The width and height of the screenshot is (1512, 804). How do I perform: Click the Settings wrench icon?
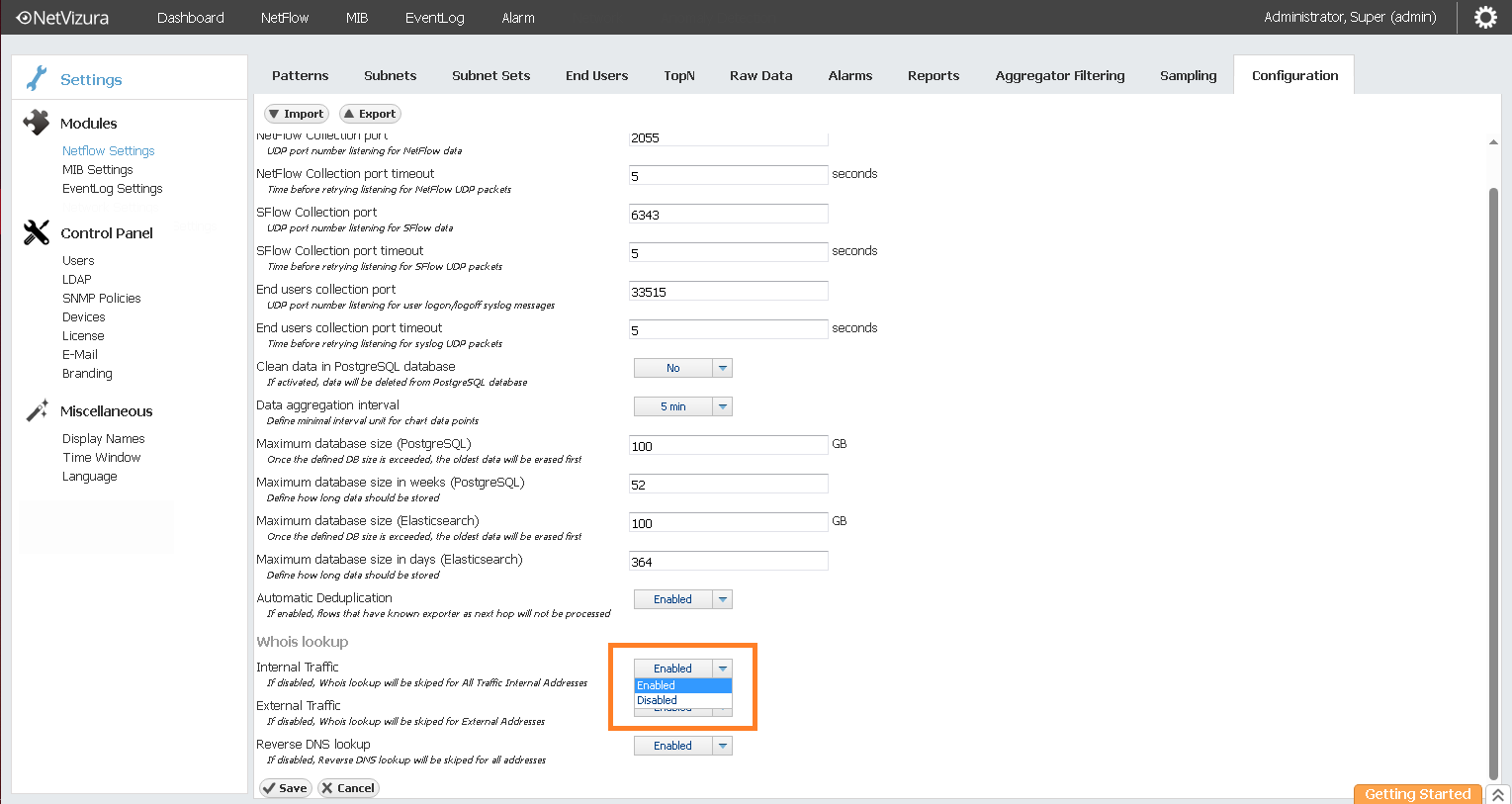click(37, 78)
